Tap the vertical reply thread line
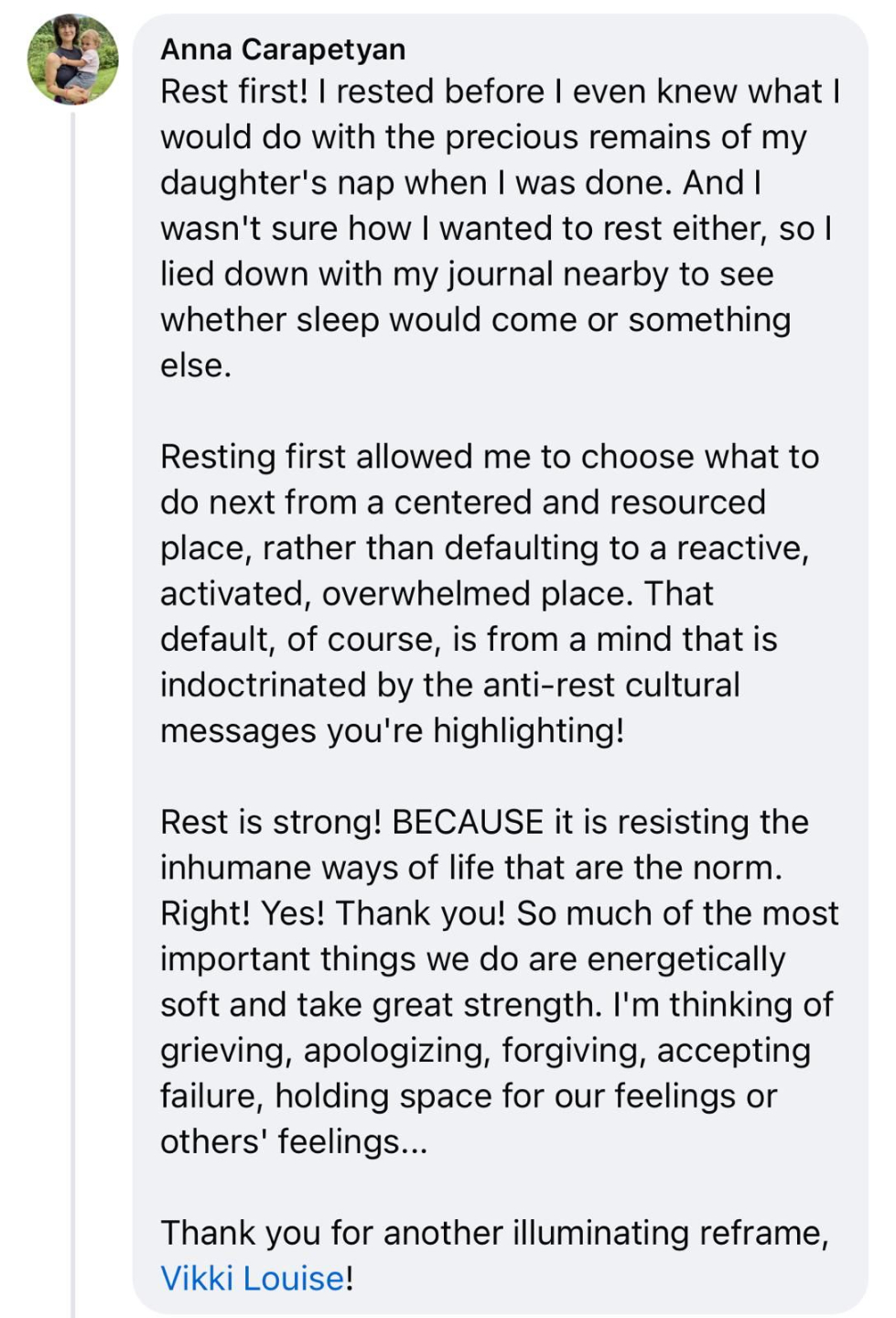Image resolution: width=896 pixels, height=1318 pixels. [73, 714]
